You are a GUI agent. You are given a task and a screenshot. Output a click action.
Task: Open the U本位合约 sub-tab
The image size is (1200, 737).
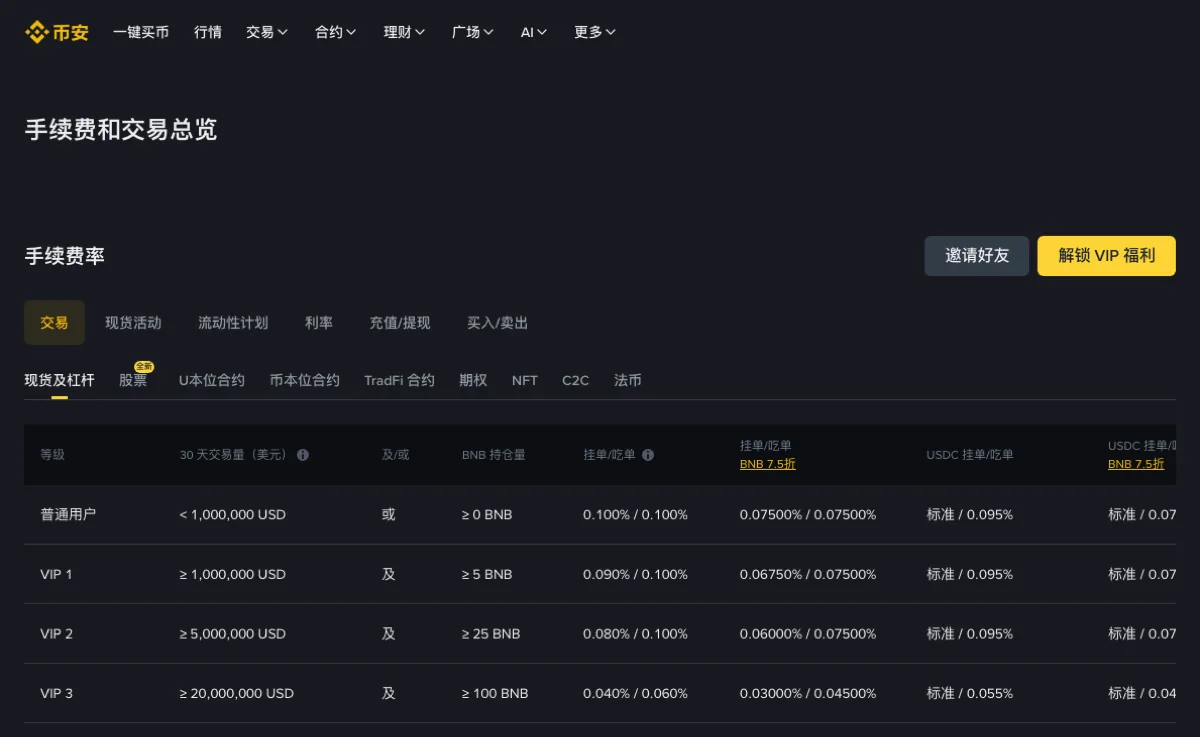coord(212,380)
